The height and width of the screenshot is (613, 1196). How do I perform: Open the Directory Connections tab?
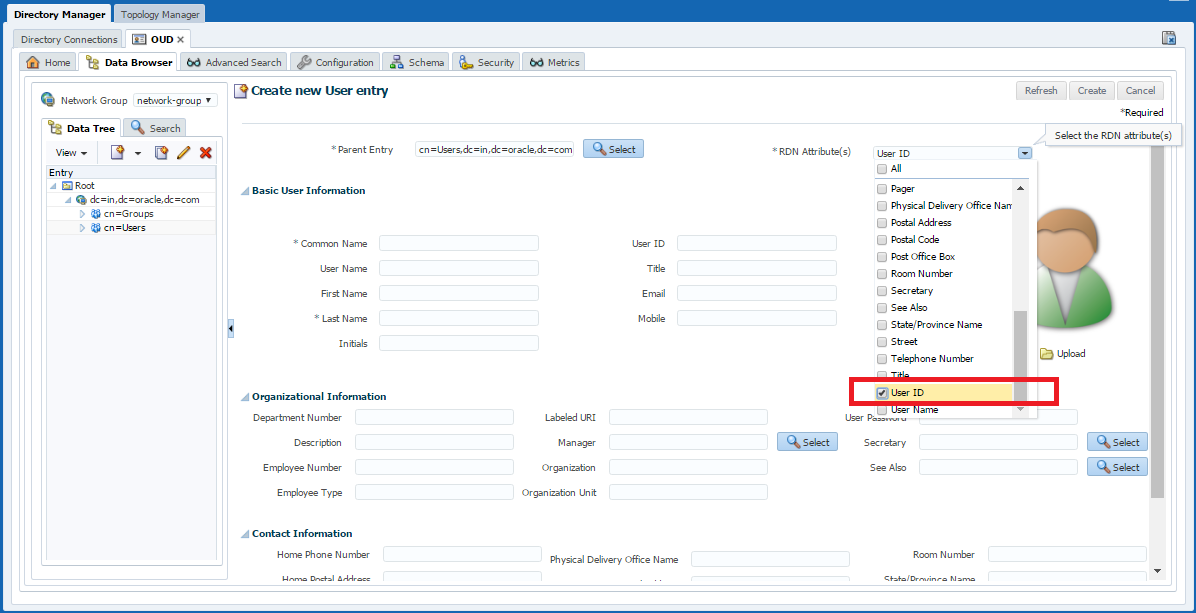click(69, 40)
